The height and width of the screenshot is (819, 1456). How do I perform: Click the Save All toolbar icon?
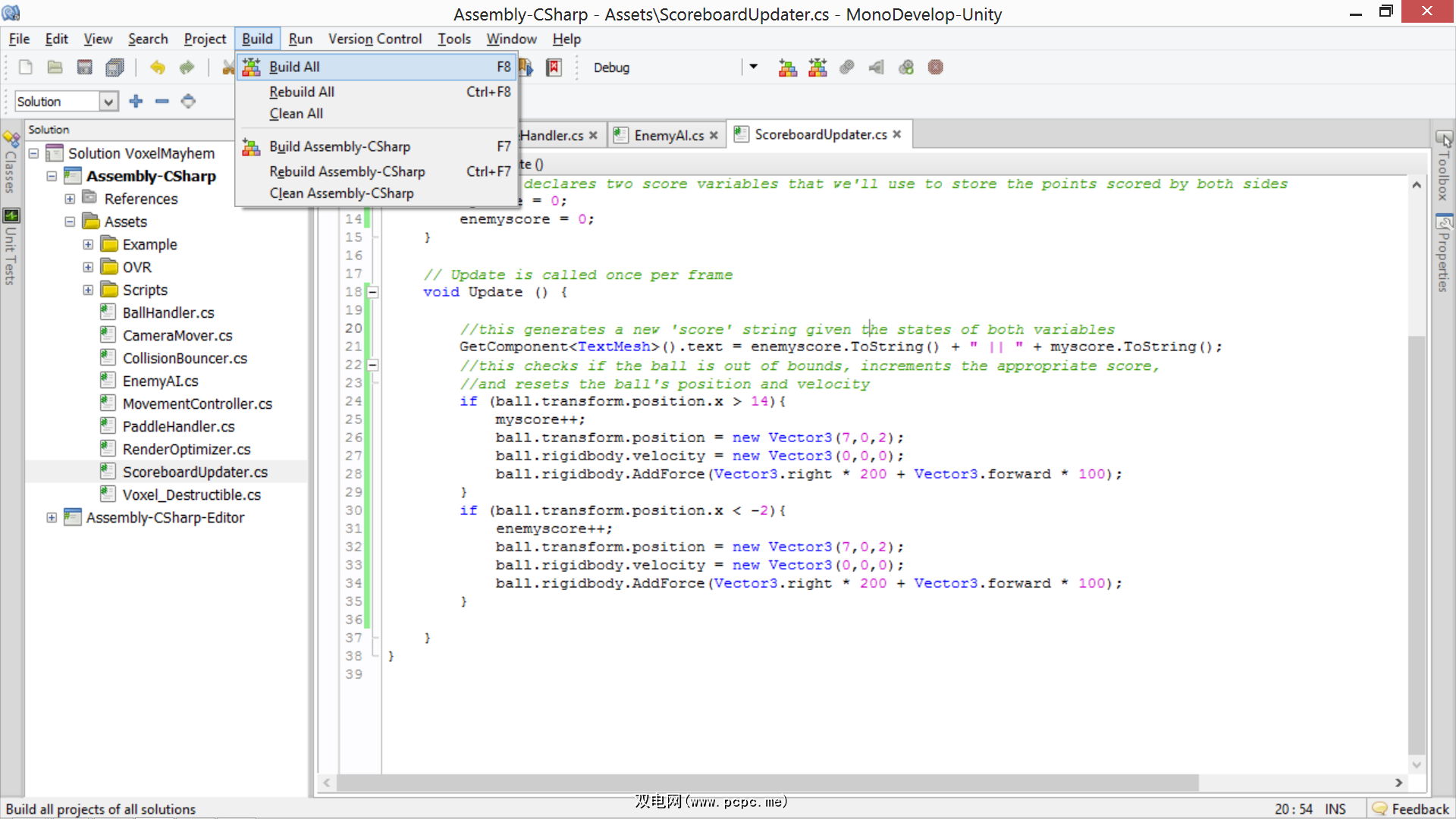click(x=115, y=67)
